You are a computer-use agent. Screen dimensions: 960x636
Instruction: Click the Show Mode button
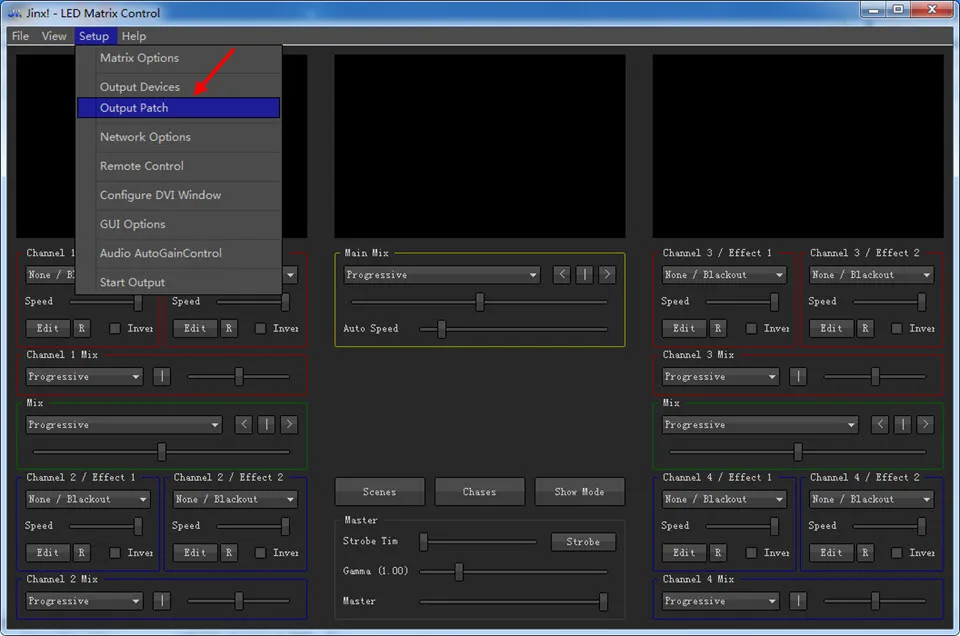(x=579, y=492)
